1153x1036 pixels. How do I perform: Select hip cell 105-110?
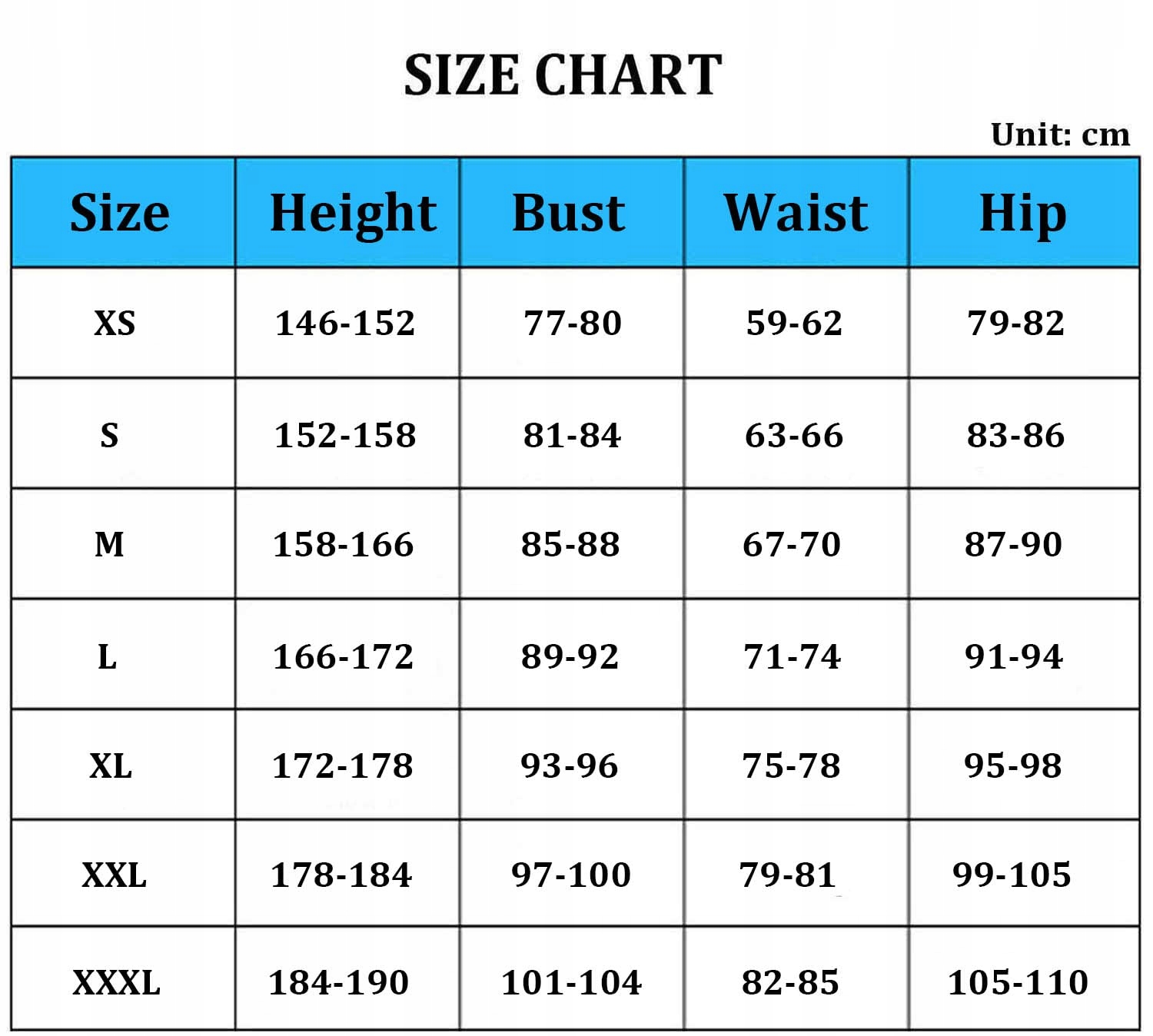click(x=1018, y=982)
